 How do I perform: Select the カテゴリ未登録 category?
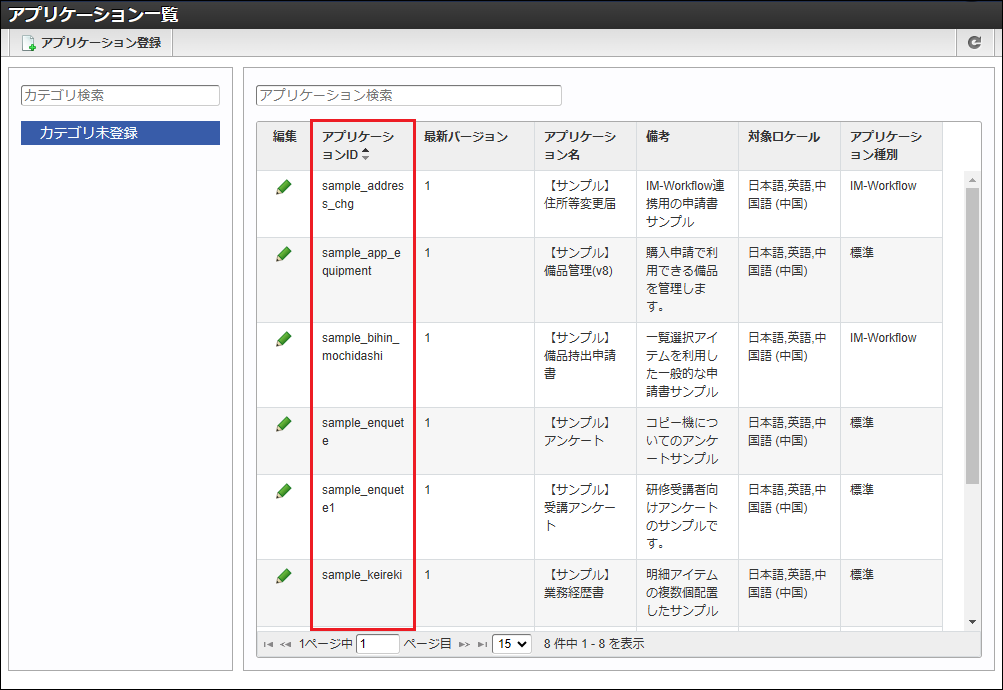[x=120, y=133]
